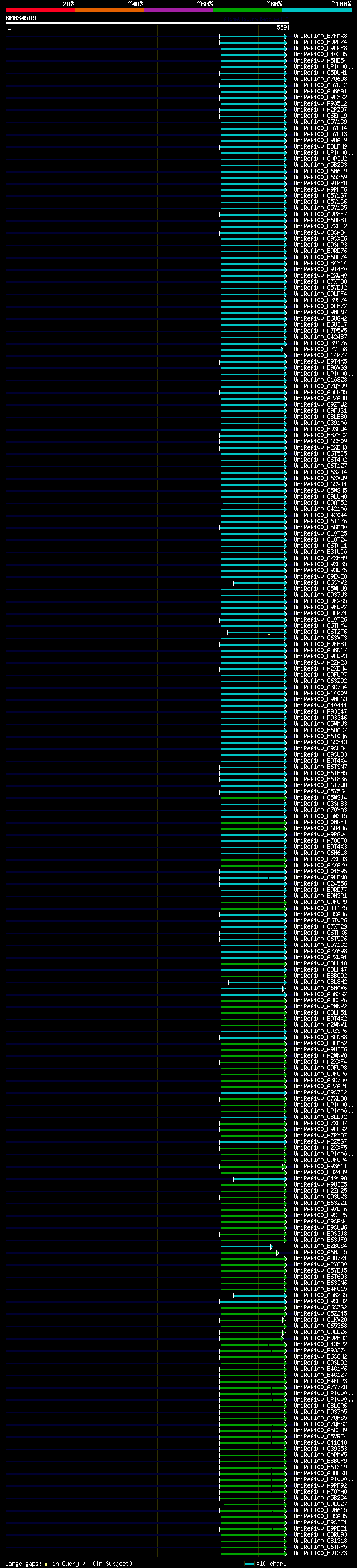This screenshot has width=357, height=1568.
Task: Select the green ~80% identity color segment
Action: coord(248,9)
